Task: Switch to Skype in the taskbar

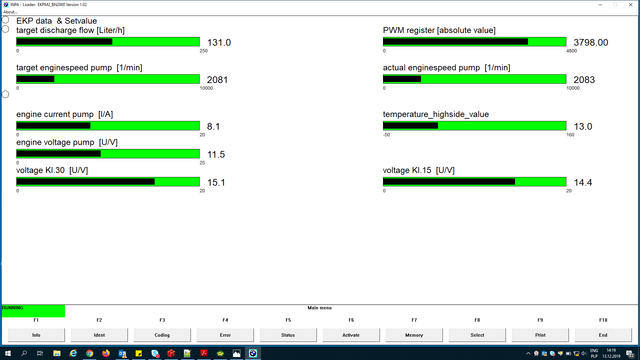Action: point(155,353)
